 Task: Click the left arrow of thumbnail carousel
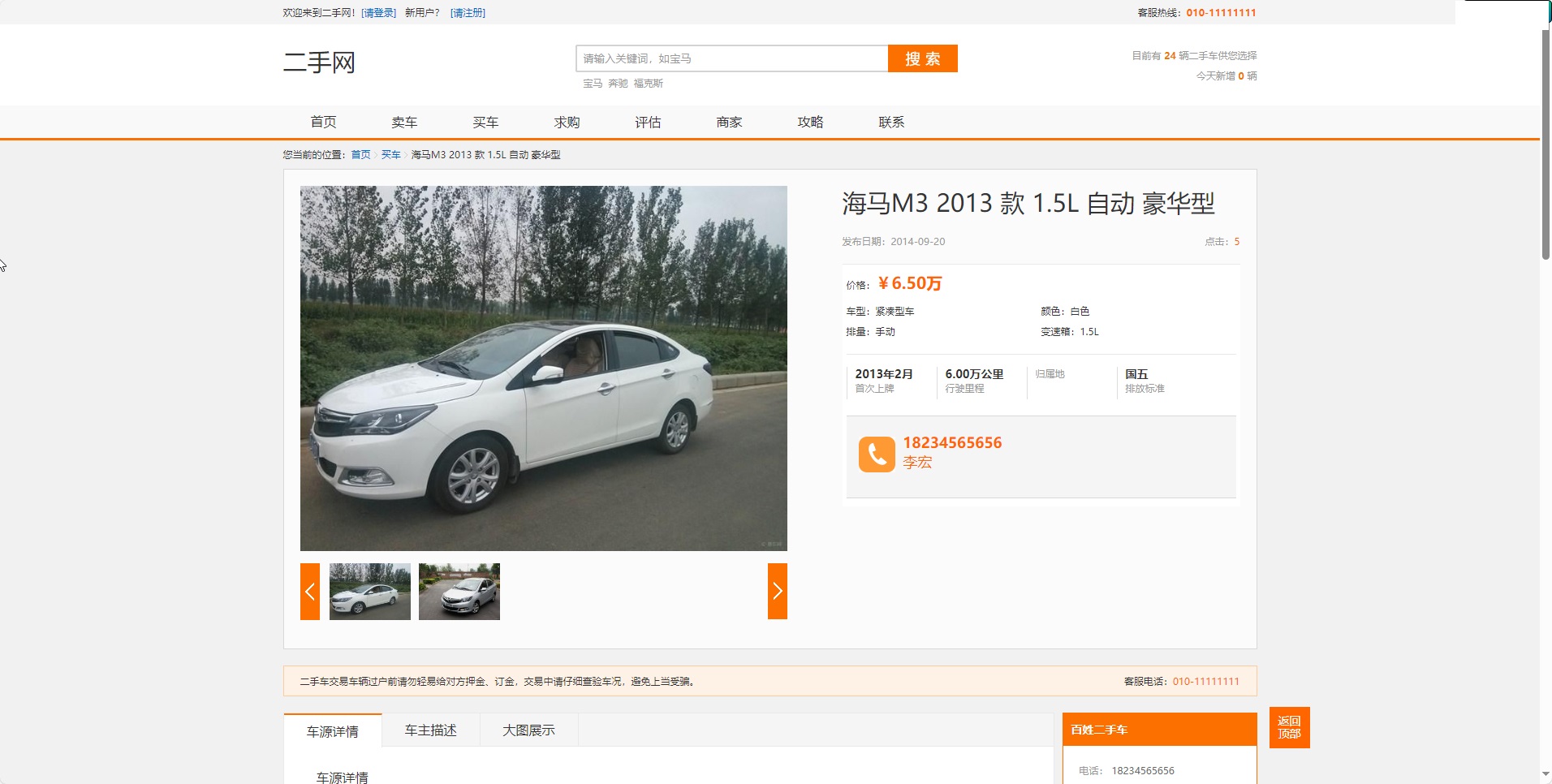(309, 592)
